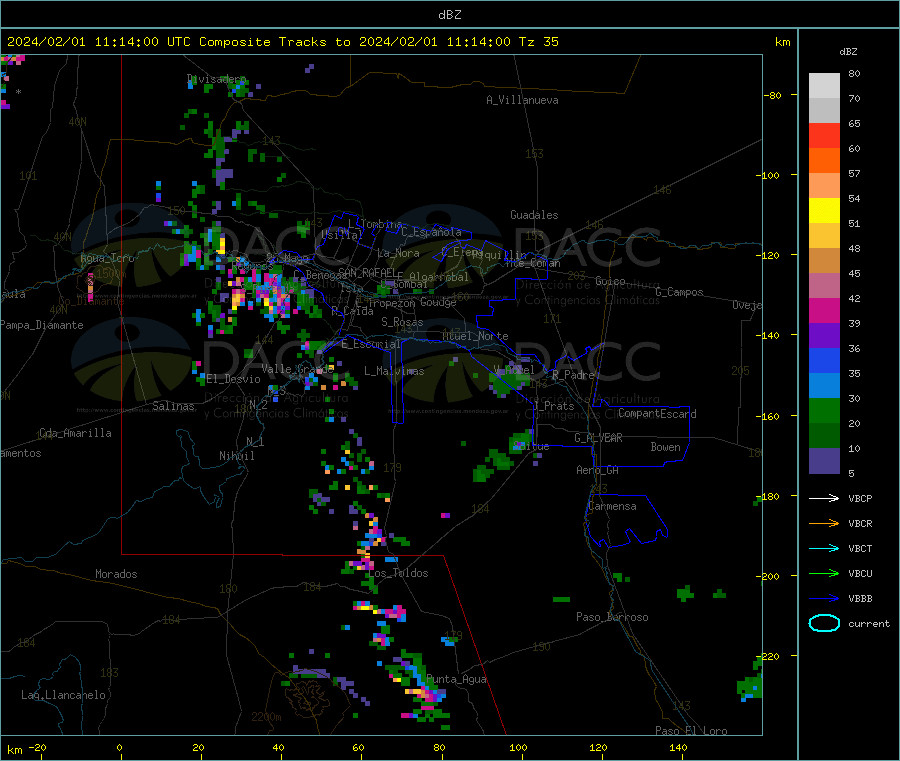This screenshot has height=761, width=900.
Task: Click the Nihuil map label
Action: click(237, 456)
